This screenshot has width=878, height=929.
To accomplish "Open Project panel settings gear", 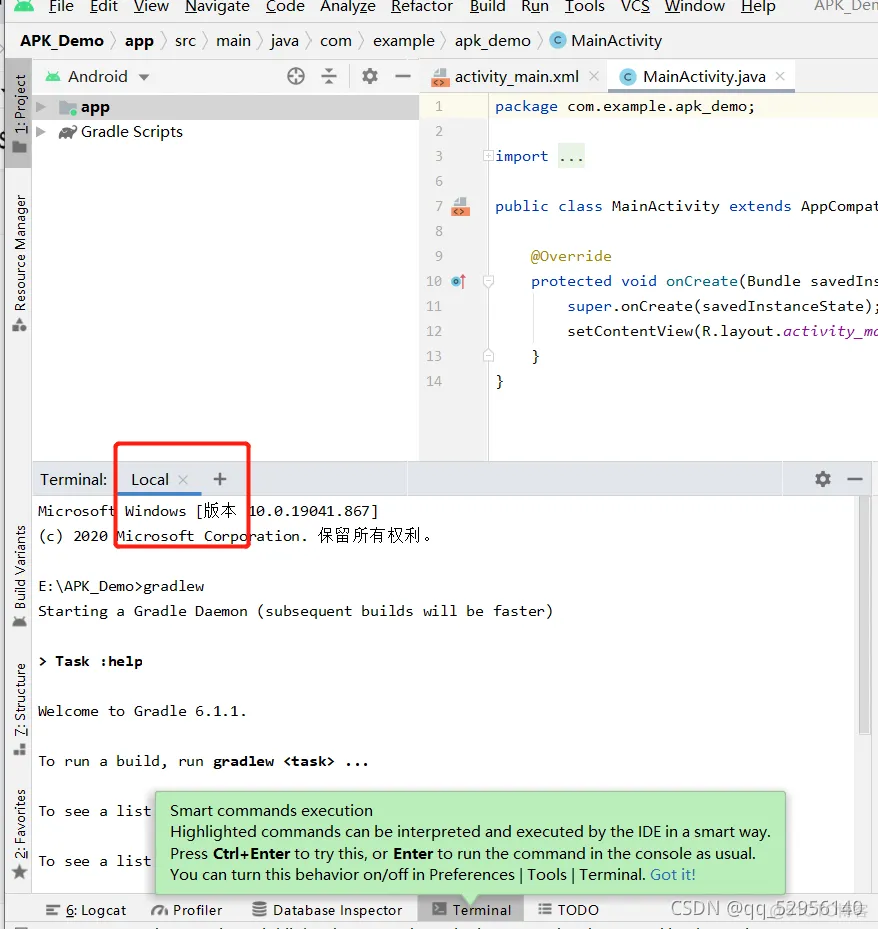I will coord(370,76).
